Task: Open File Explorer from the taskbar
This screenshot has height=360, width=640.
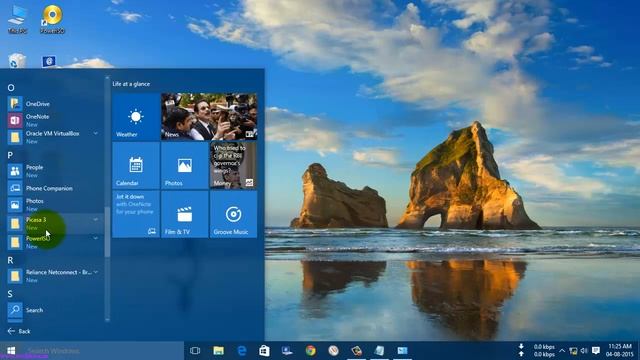Action: pos(218,351)
